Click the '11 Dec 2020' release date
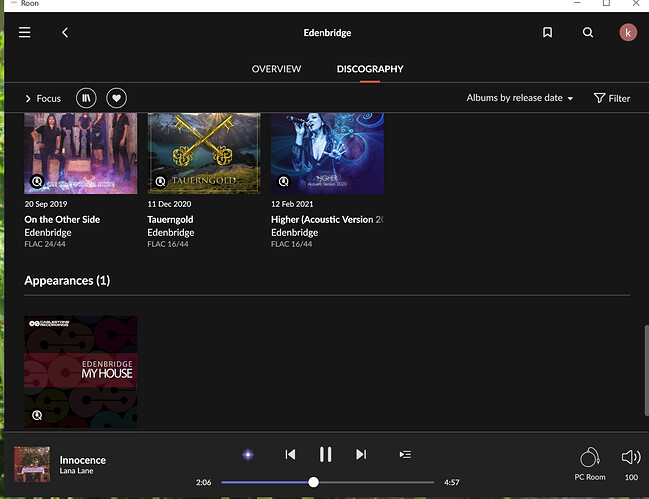This screenshot has width=649, height=499. [x=169, y=204]
